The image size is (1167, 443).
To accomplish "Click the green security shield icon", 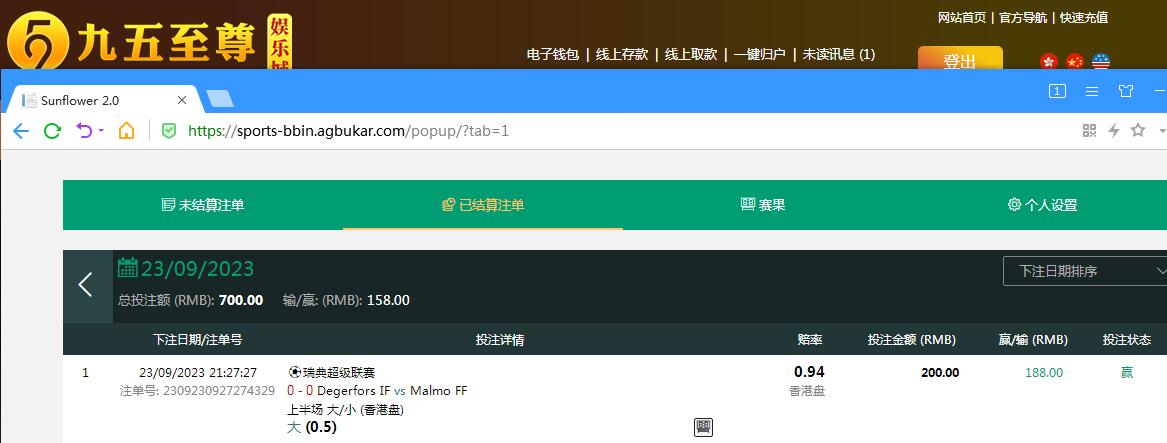I will click(x=169, y=131).
